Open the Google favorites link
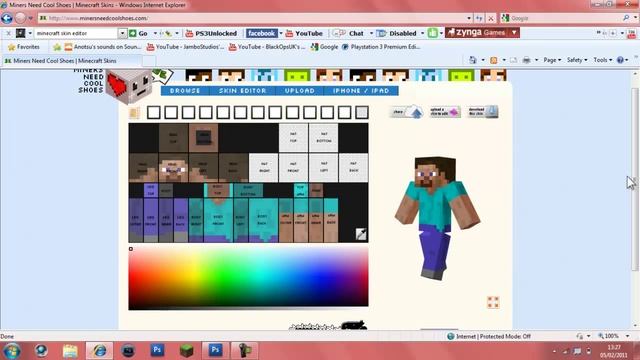The width and height of the screenshot is (640, 360). pyautogui.click(x=324, y=47)
